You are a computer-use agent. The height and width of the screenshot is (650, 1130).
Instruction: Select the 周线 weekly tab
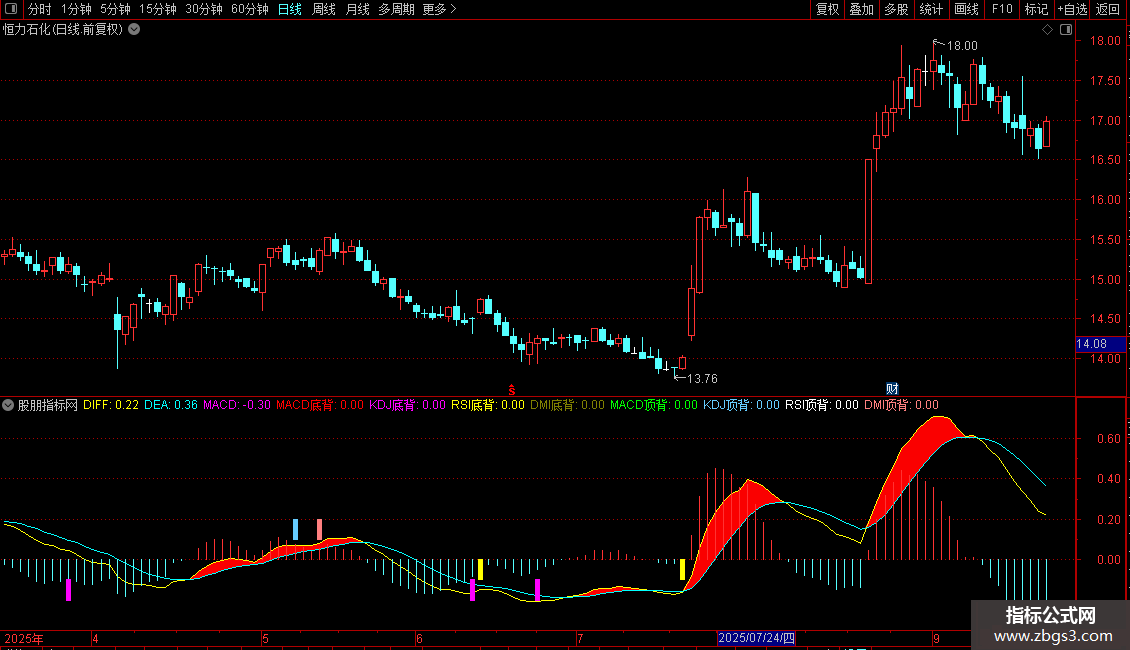tap(324, 9)
